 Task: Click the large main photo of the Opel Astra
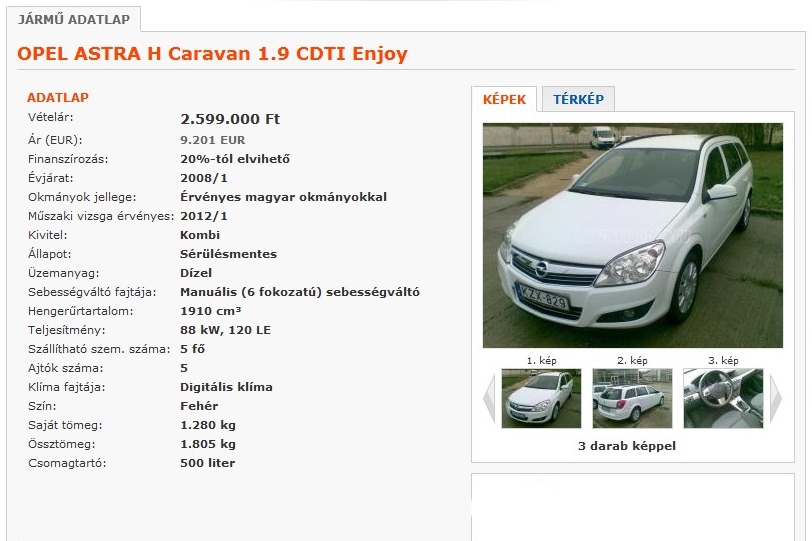click(633, 235)
